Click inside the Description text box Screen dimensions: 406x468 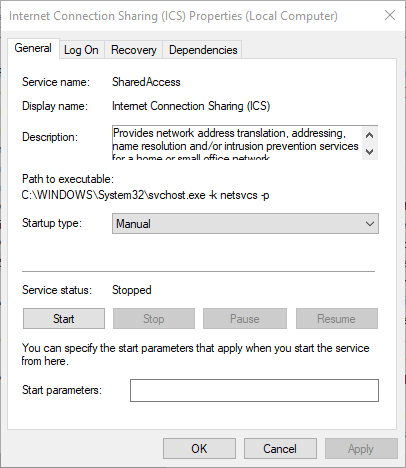(x=237, y=143)
